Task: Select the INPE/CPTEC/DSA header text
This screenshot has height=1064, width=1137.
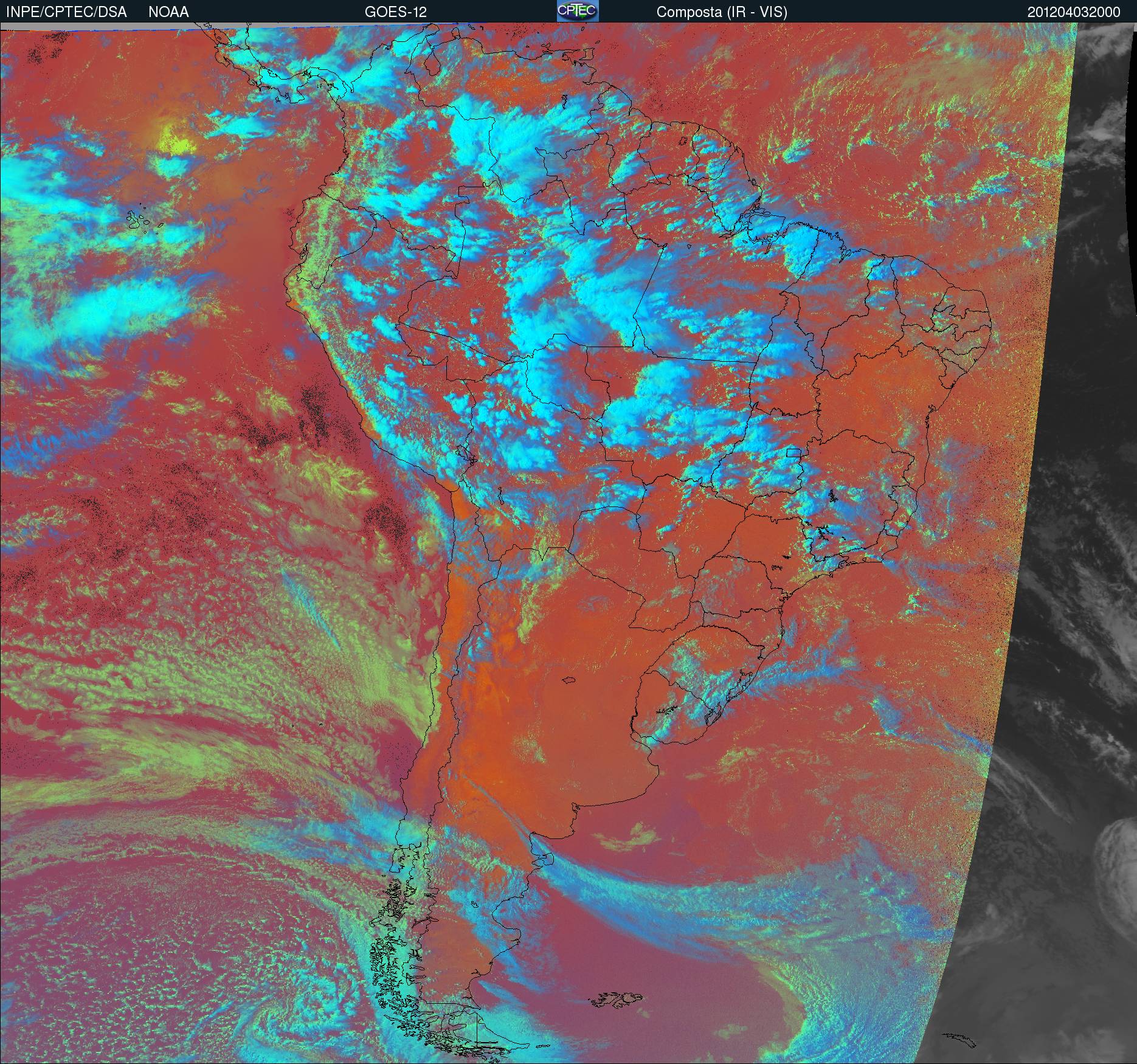Action: (x=66, y=12)
